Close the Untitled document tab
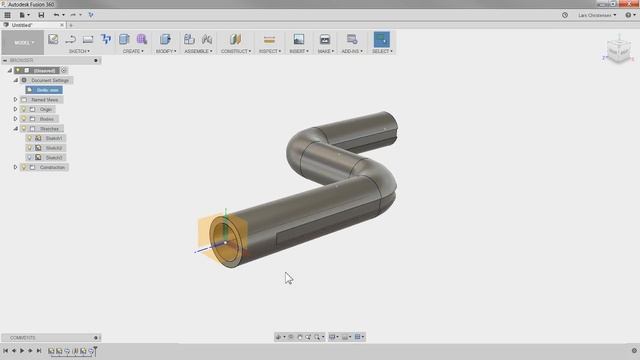The image size is (640, 360). 62,25
